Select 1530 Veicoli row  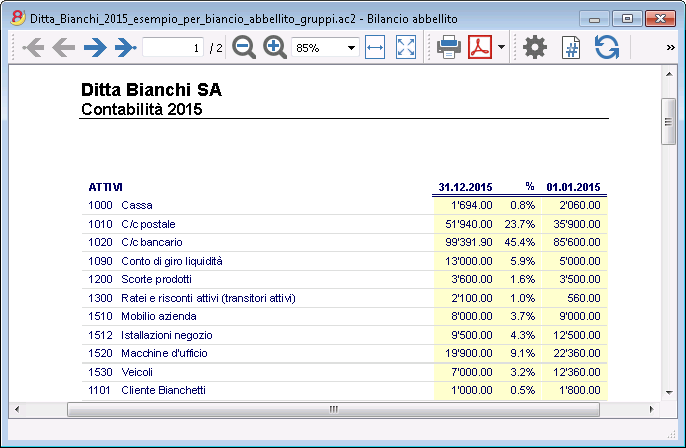(344, 372)
